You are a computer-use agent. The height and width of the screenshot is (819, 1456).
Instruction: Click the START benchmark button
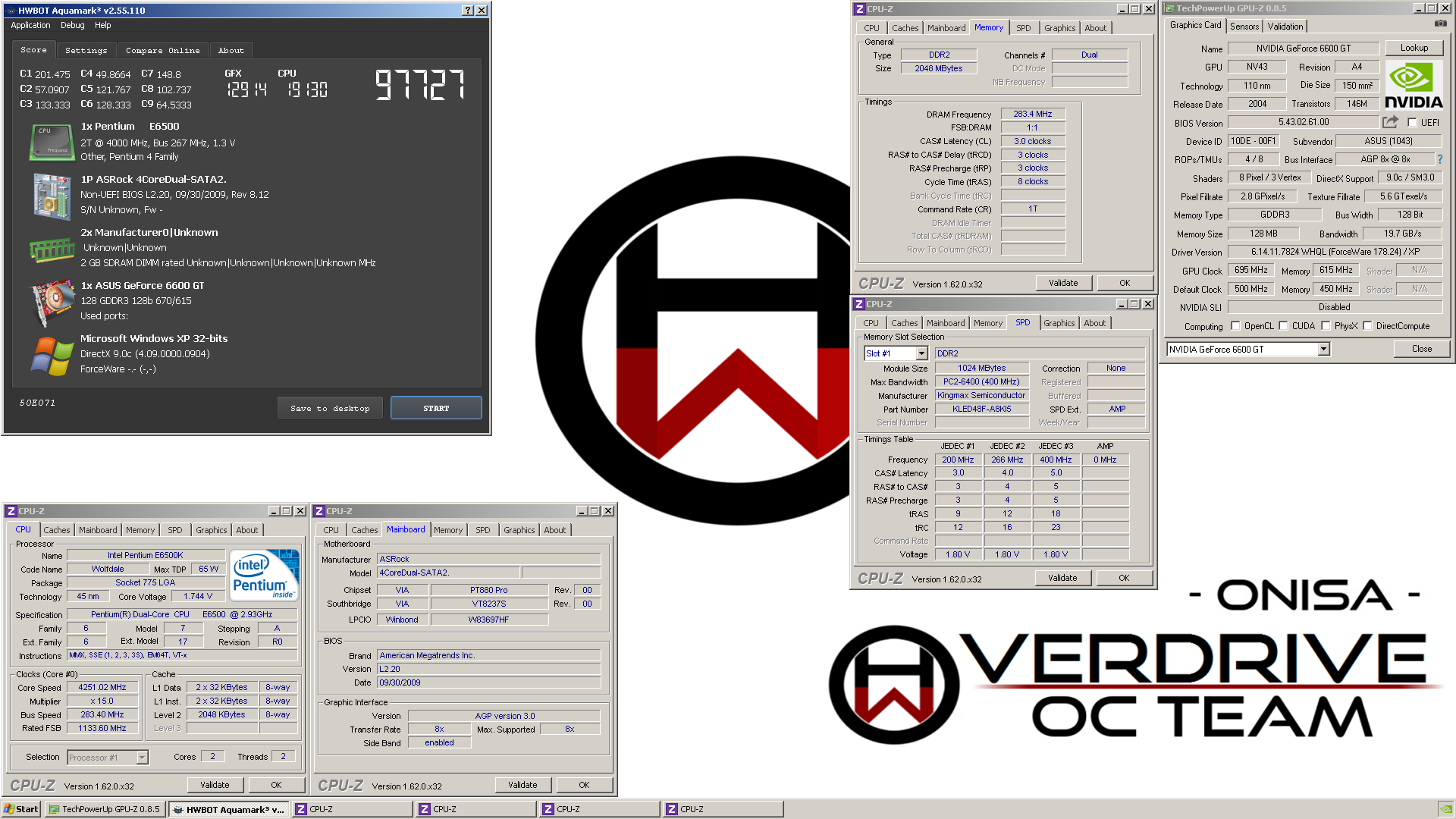(436, 408)
